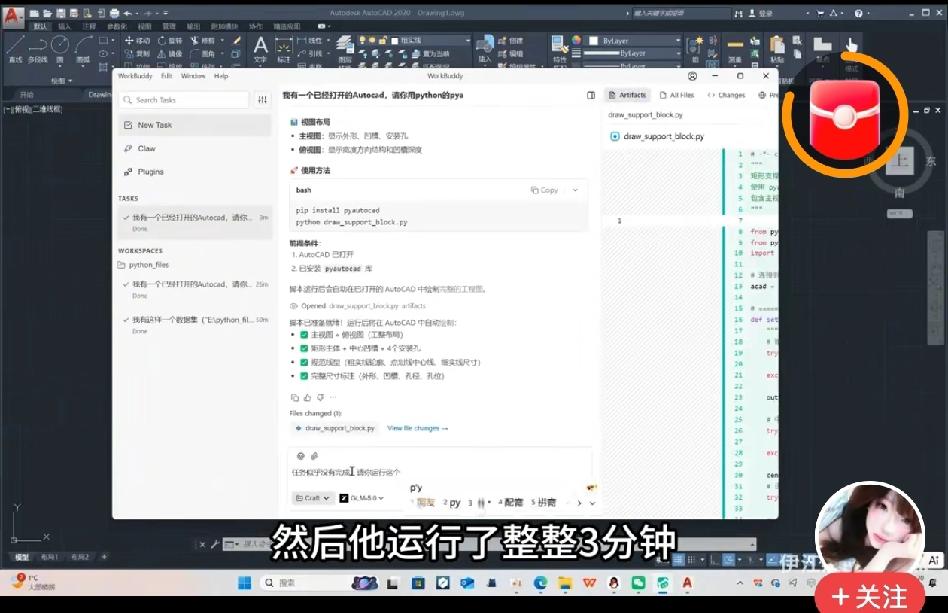The image size is (948, 613).
Task: Open the Craft mode dropdown in the WorkBuddy chat input
Action: coord(313,498)
